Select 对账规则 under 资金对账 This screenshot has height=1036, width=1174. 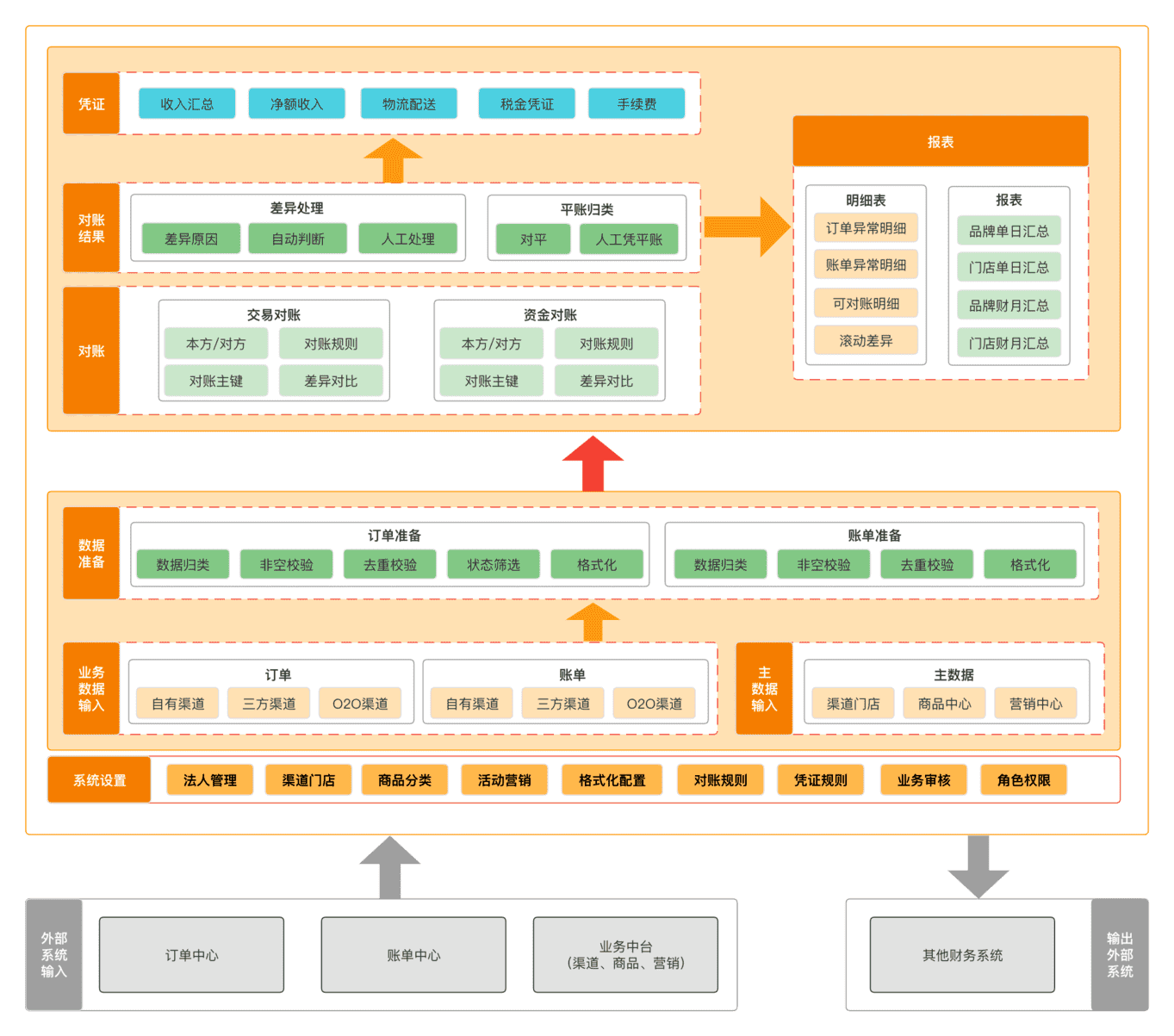coord(606,344)
